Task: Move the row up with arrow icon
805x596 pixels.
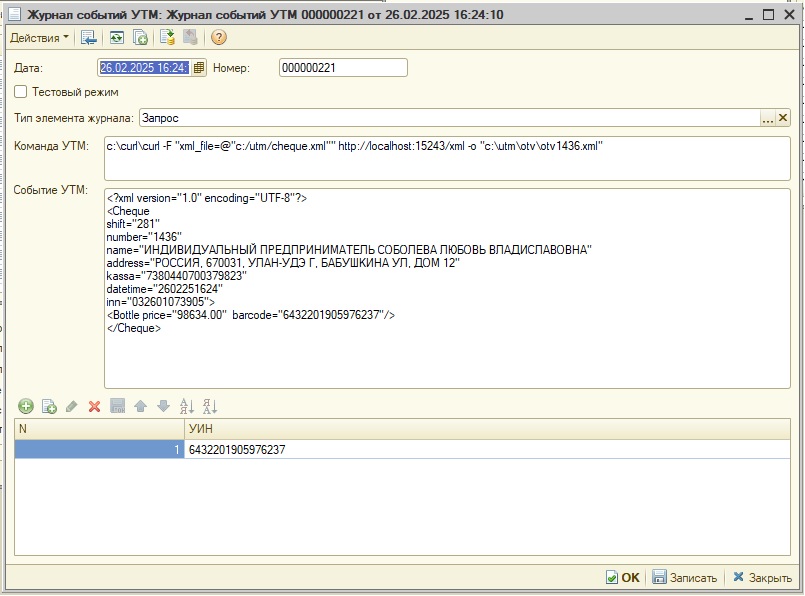Action: click(141, 407)
